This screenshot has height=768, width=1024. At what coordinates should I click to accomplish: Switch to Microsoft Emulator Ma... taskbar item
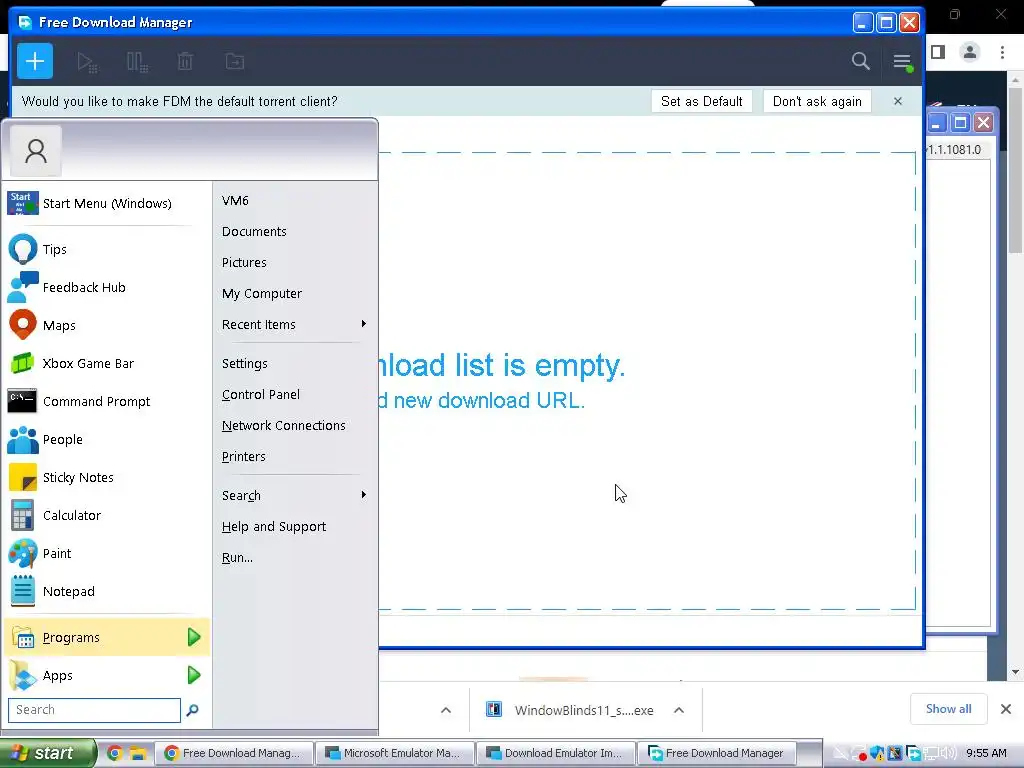coord(394,753)
